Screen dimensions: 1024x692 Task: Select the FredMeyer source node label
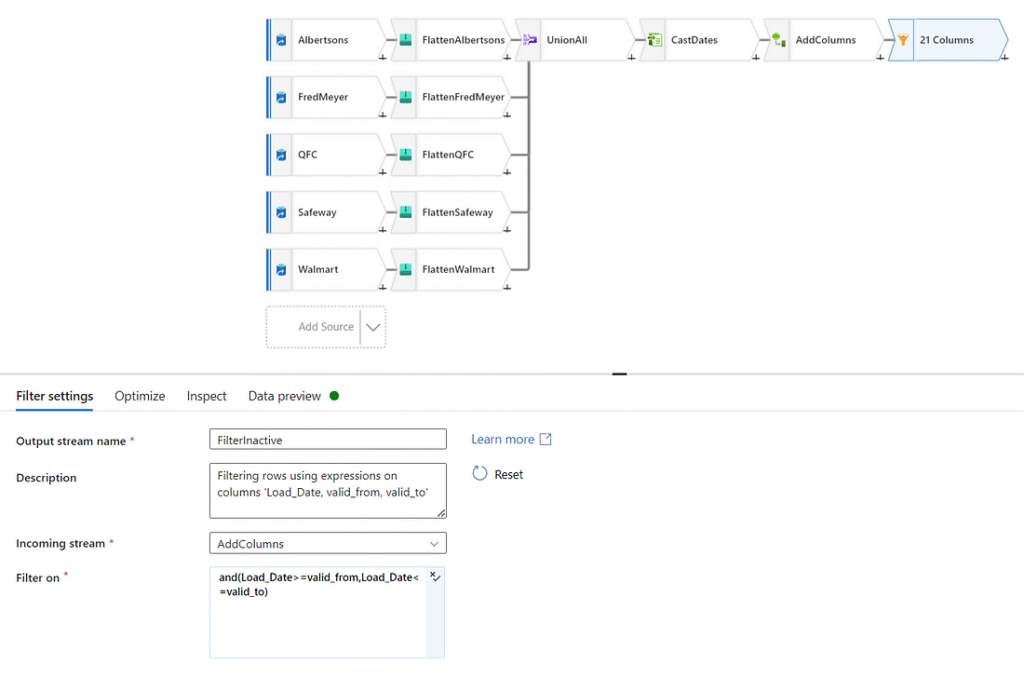point(323,97)
